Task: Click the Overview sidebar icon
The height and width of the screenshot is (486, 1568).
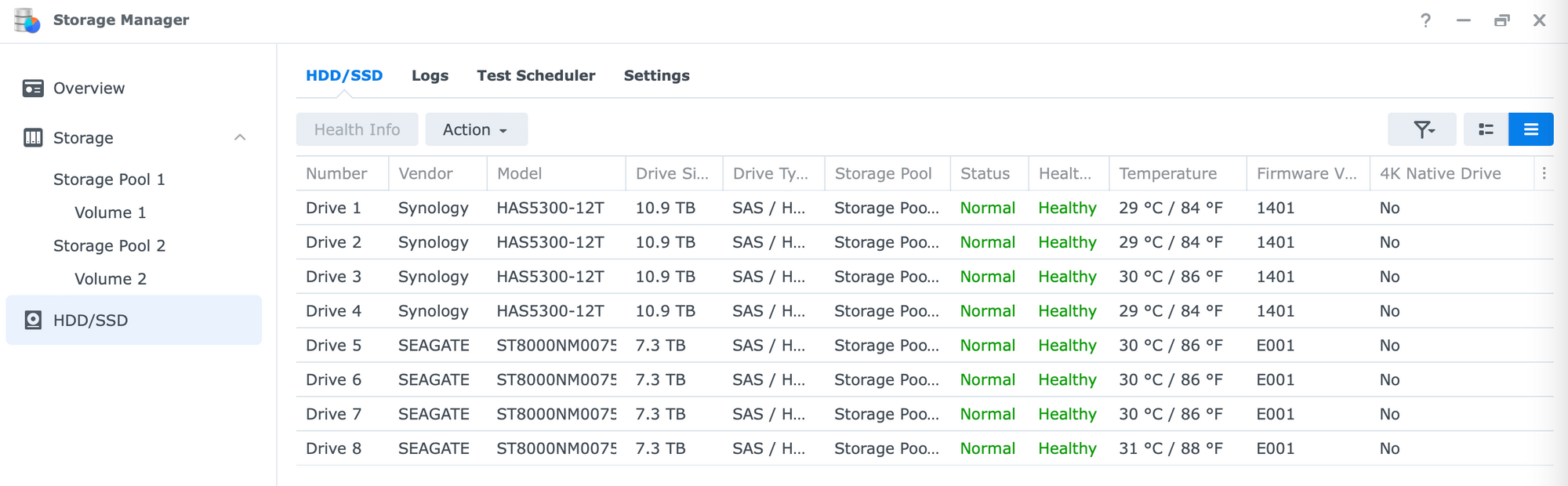Action: [33, 88]
